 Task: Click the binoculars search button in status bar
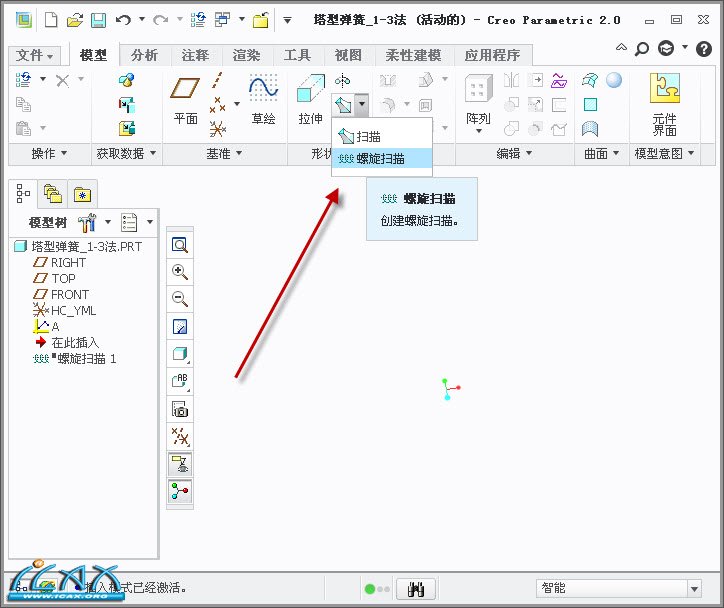416,589
